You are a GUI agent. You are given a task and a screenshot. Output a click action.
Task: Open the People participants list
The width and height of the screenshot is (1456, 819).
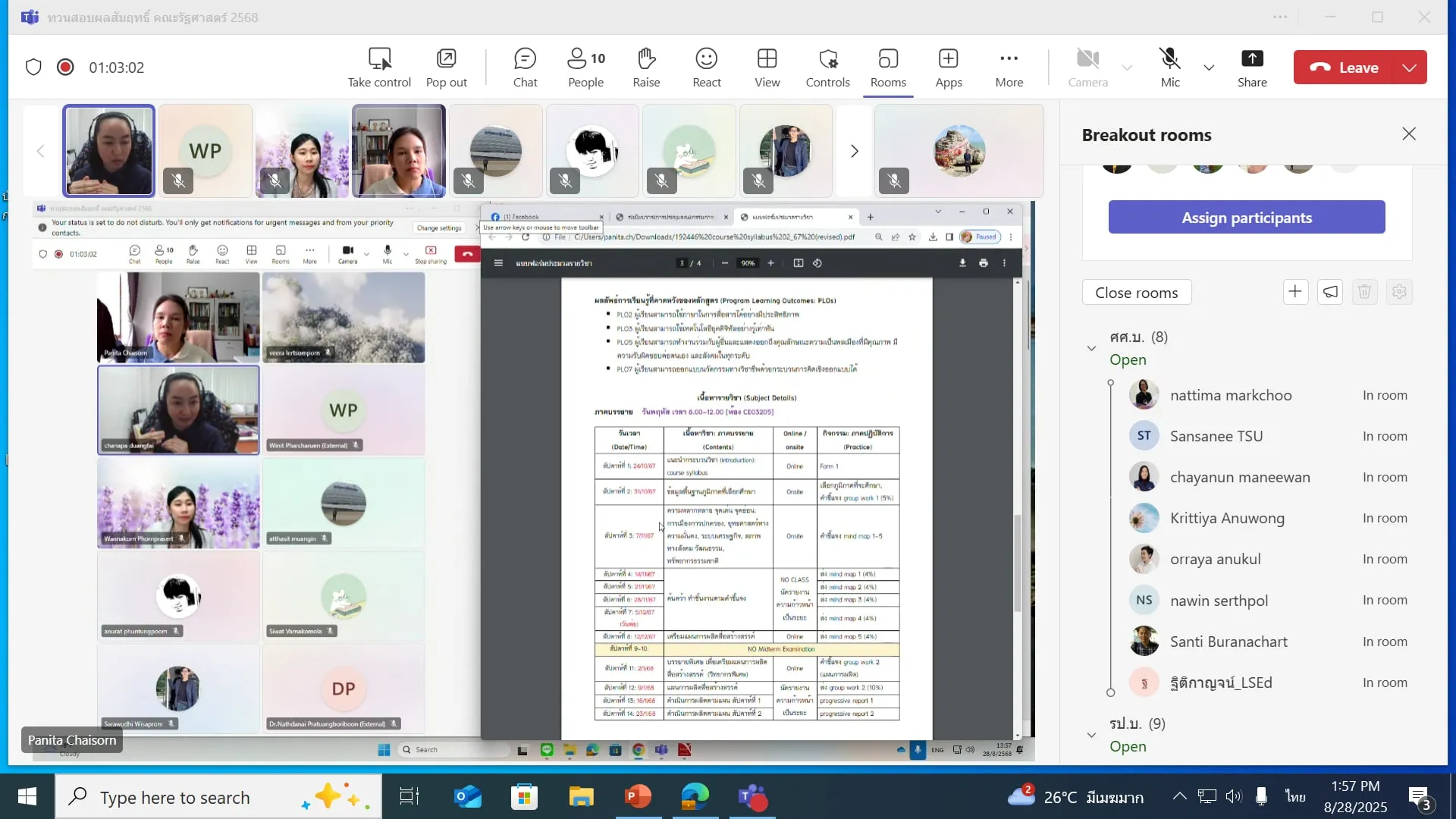pyautogui.click(x=585, y=67)
